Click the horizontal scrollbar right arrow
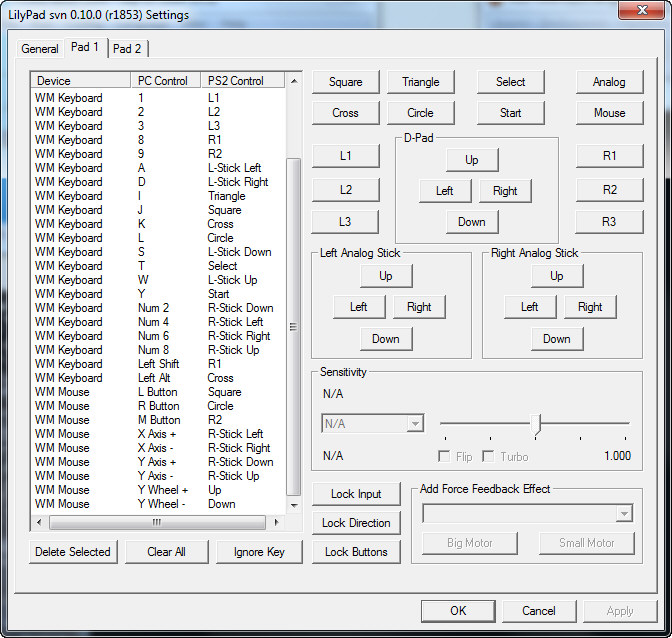This screenshot has height=638, width=672. pyautogui.click(x=277, y=522)
